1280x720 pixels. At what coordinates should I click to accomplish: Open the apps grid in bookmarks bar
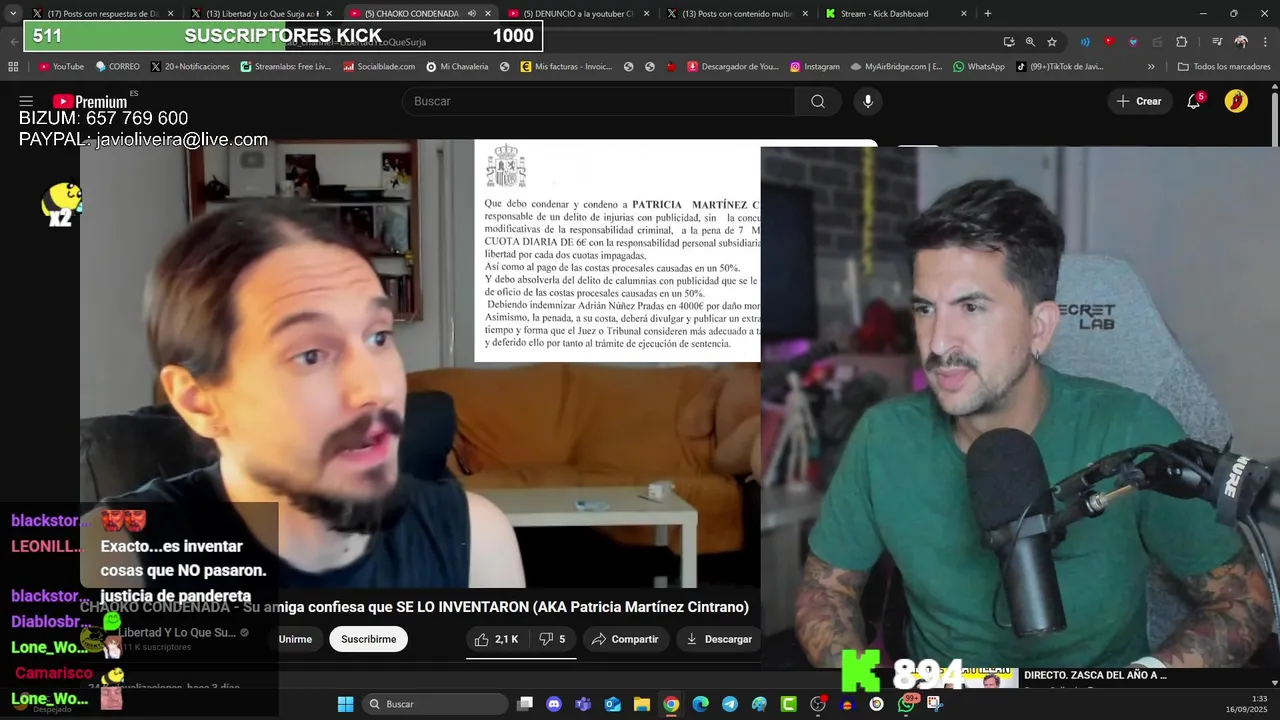click(13, 67)
